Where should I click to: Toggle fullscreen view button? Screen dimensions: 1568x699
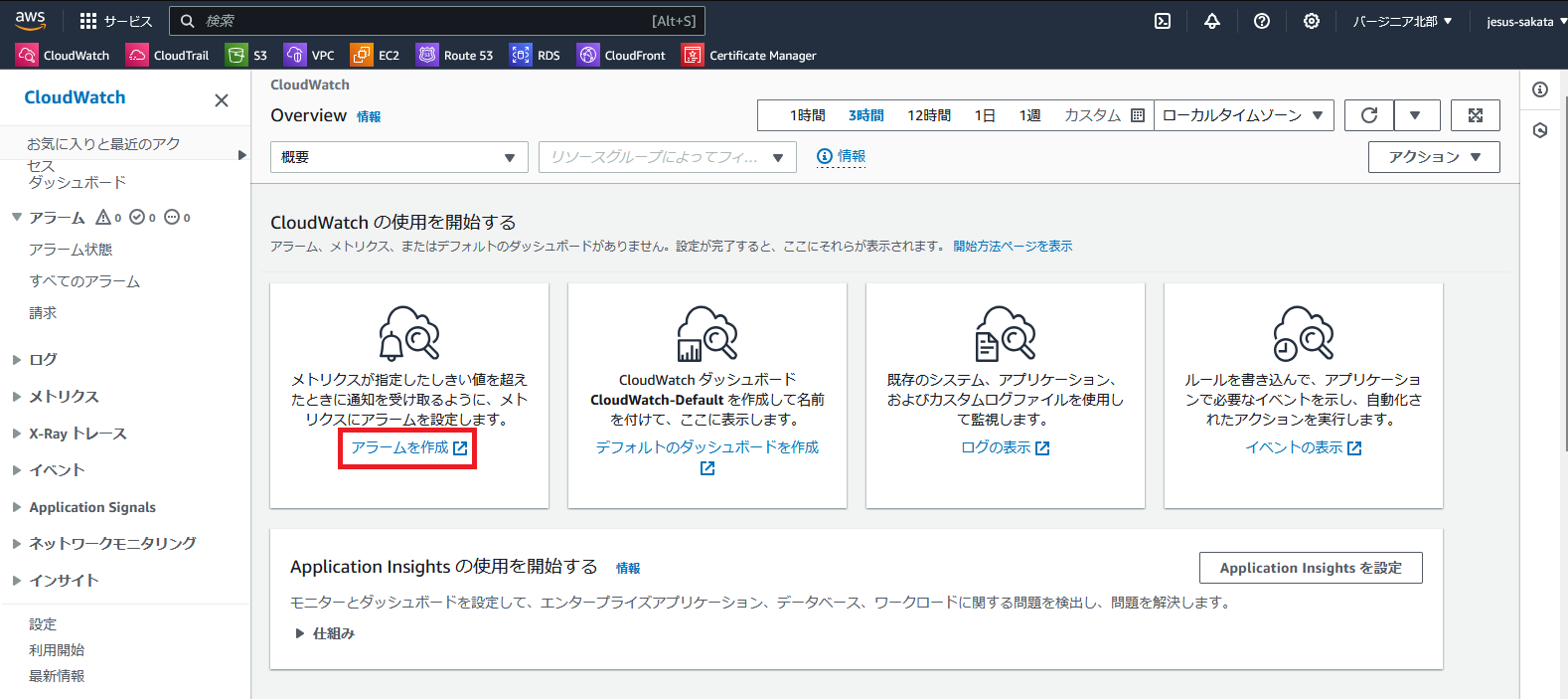[x=1476, y=115]
